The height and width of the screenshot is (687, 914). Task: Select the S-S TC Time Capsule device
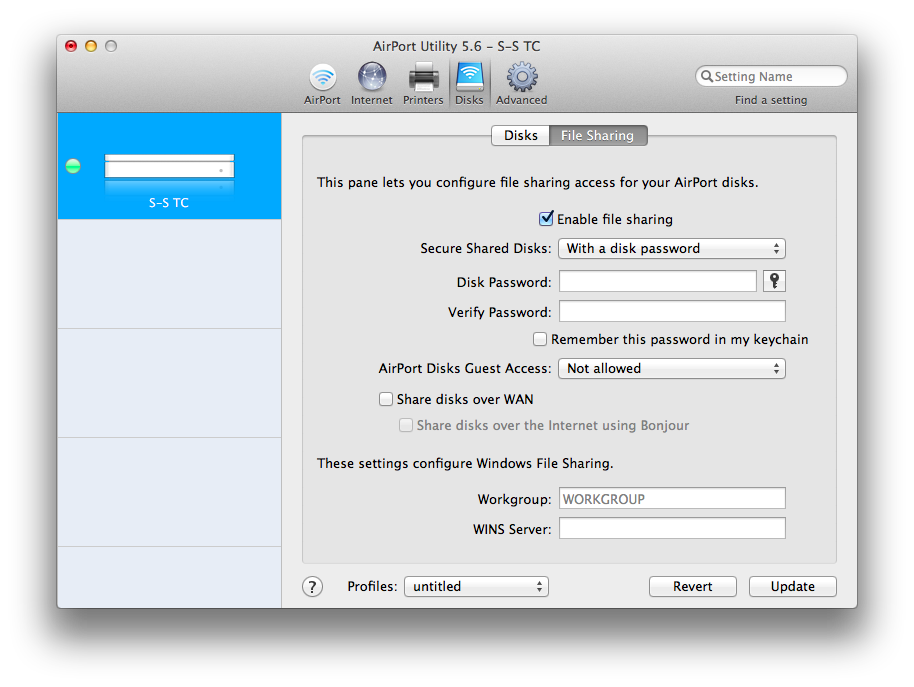pos(169,166)
